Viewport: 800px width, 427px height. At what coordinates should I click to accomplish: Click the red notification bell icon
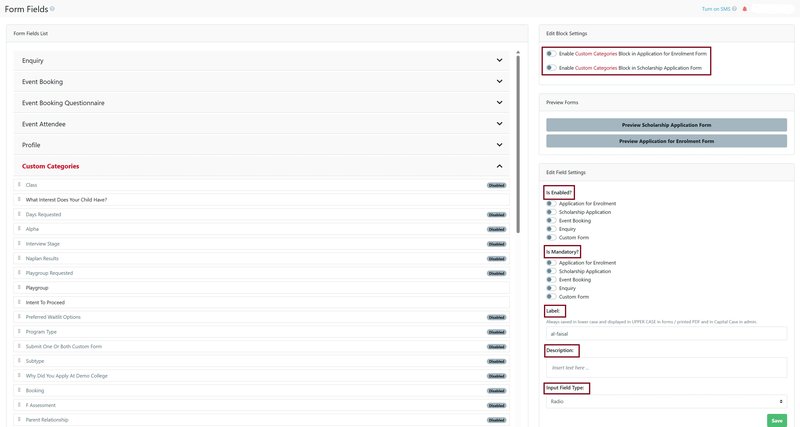744,9
